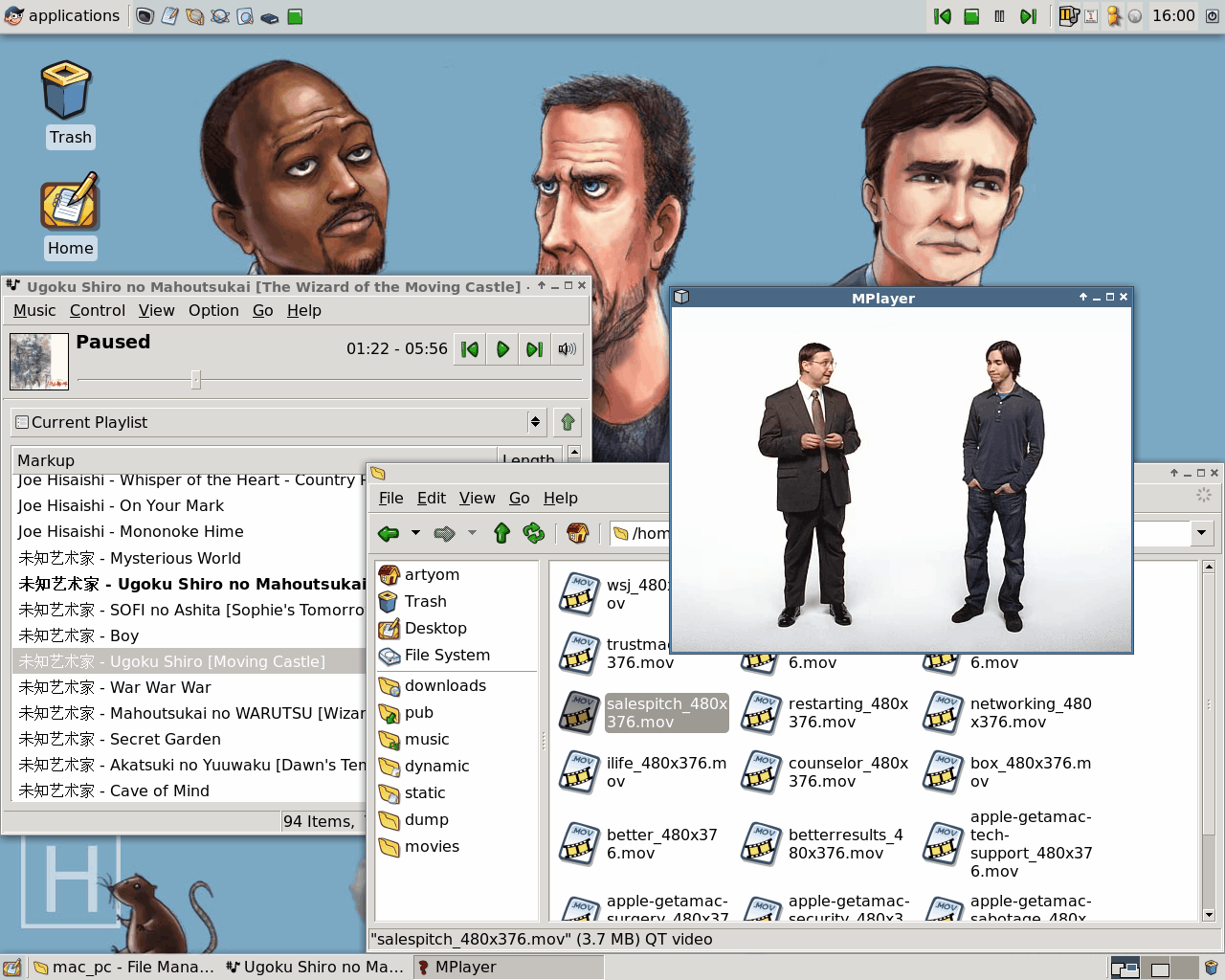Select counselor_480x376.mov file

tap(825, 772)
